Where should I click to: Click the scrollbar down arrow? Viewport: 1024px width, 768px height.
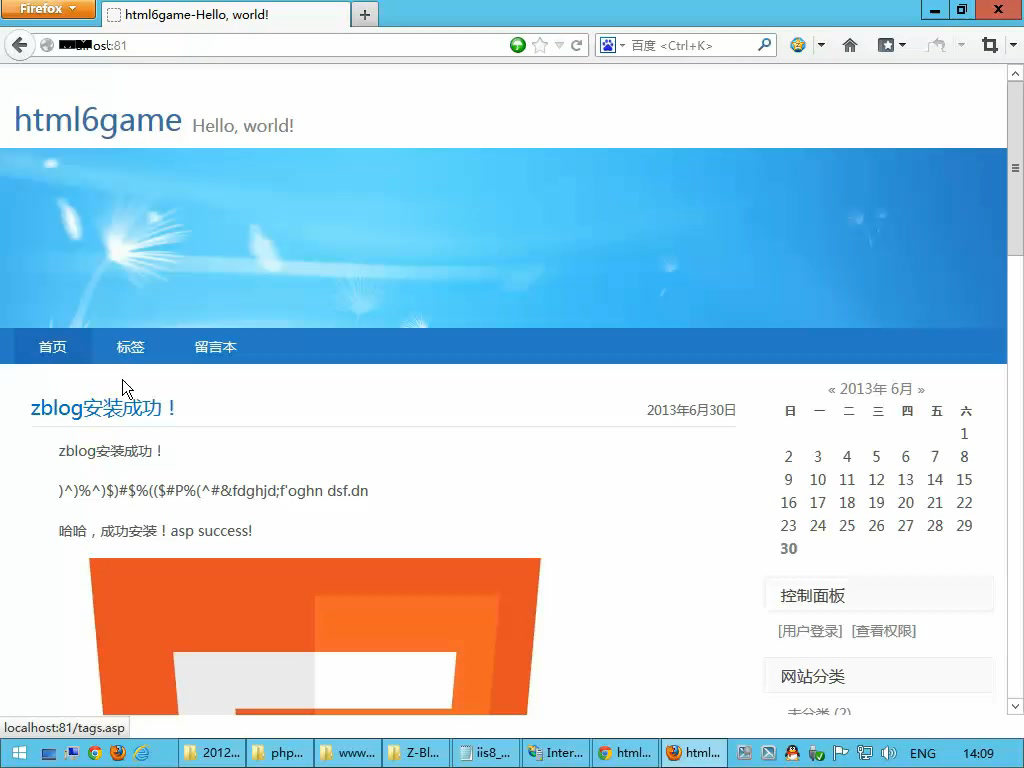1016,706
